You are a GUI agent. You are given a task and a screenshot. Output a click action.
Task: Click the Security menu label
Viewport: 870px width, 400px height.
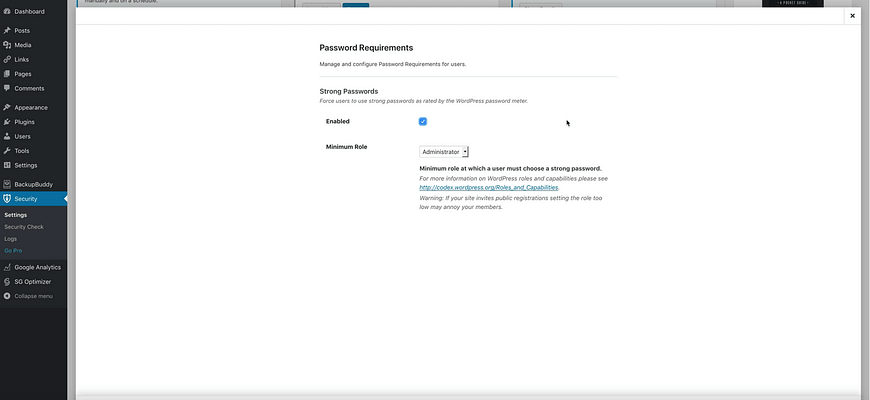26,199
